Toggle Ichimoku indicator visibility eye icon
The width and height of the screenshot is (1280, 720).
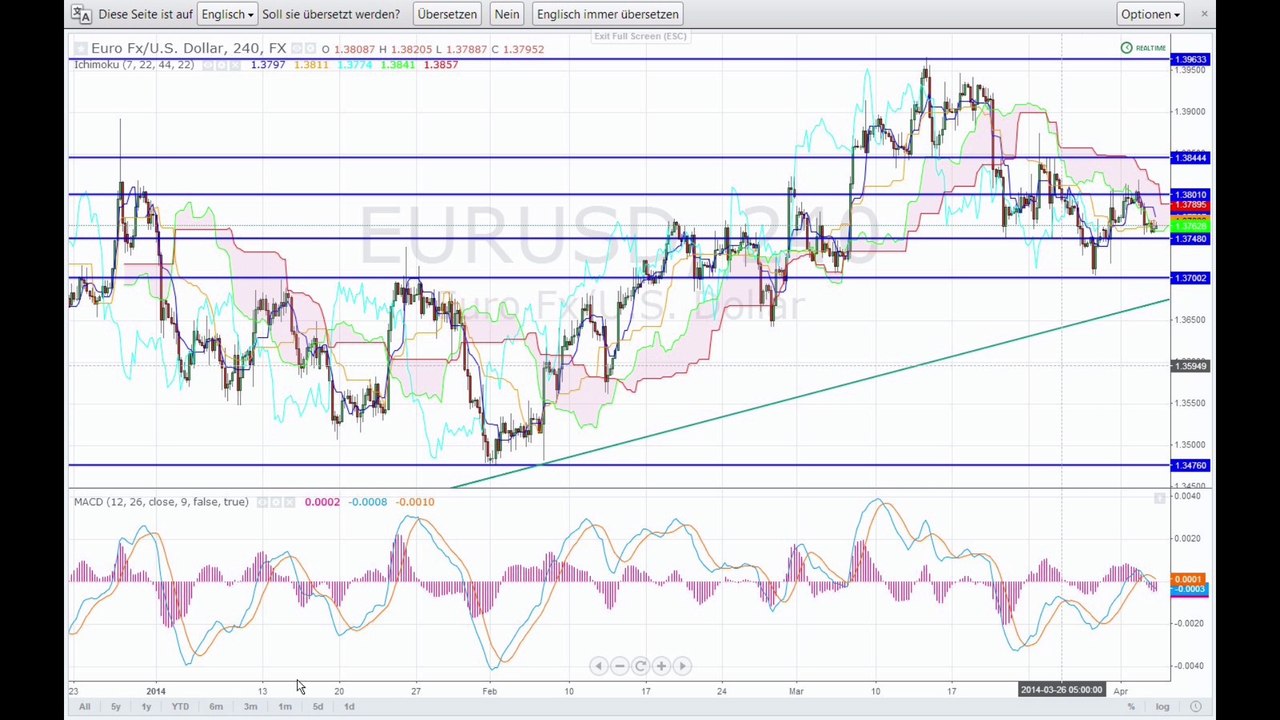(x=208, y=65)
